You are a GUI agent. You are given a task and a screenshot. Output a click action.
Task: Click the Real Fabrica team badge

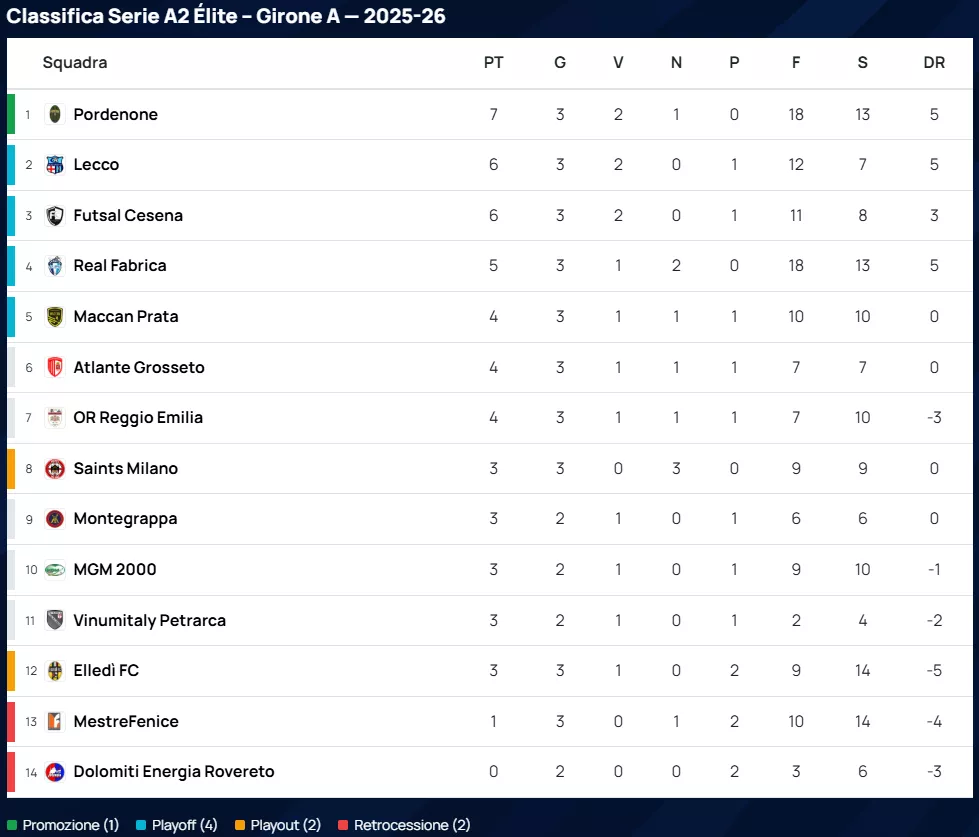[x=55, y=266]
